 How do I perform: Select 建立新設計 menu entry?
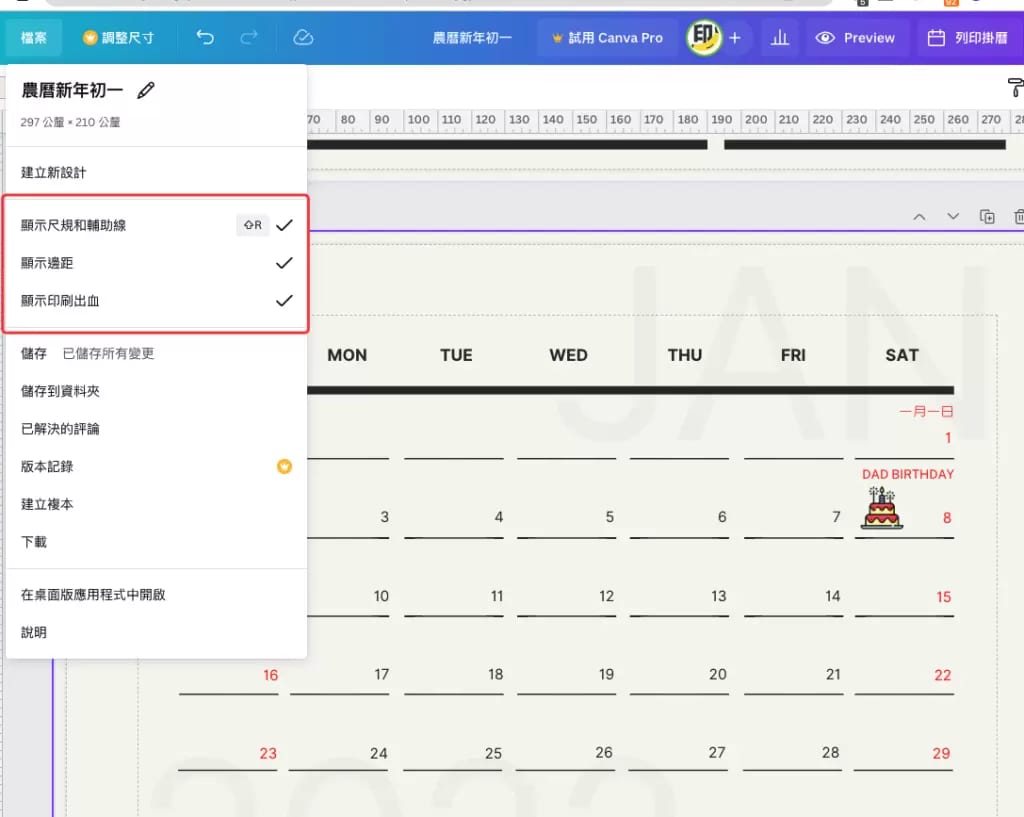coord(155,172)
